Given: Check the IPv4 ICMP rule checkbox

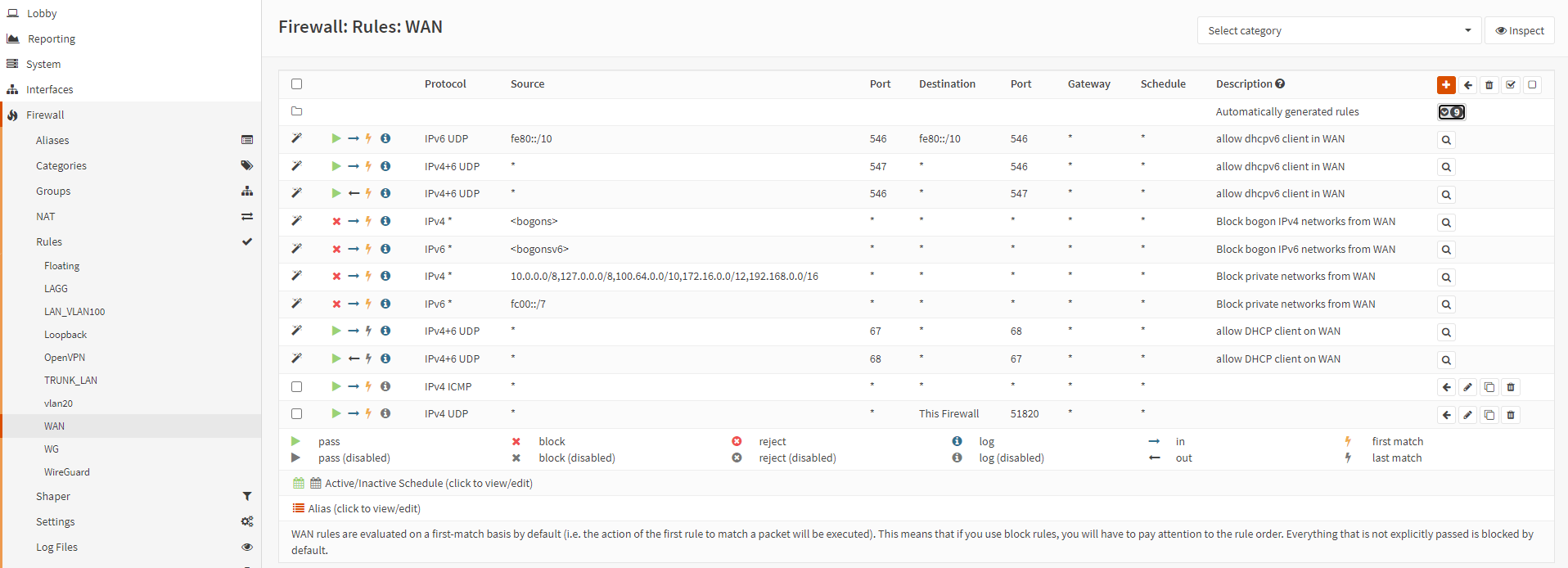Looking at the screenshot, I should tap(297, 386).
